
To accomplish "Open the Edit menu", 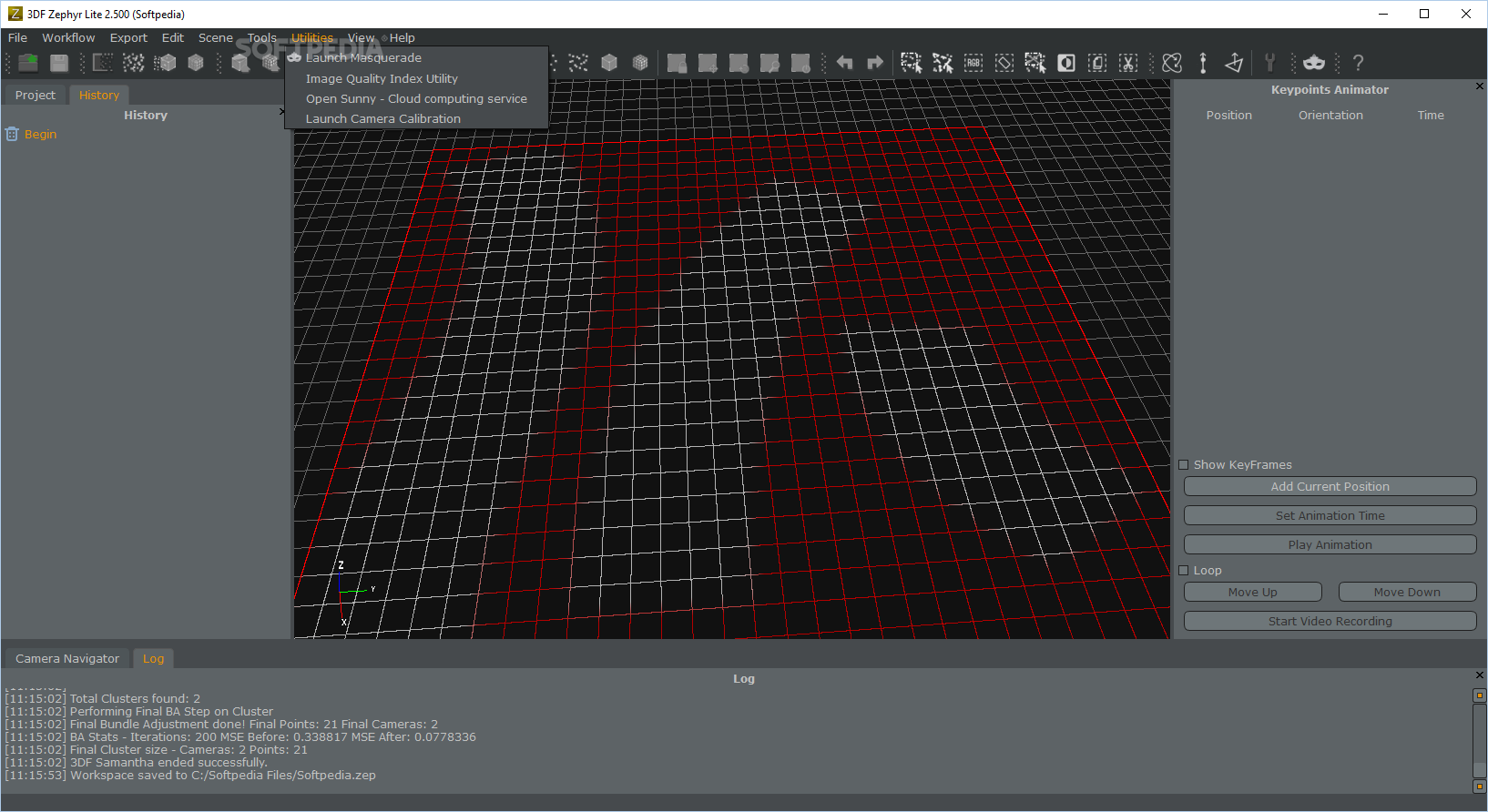I will pyautogui.click(x=173, y=38).
